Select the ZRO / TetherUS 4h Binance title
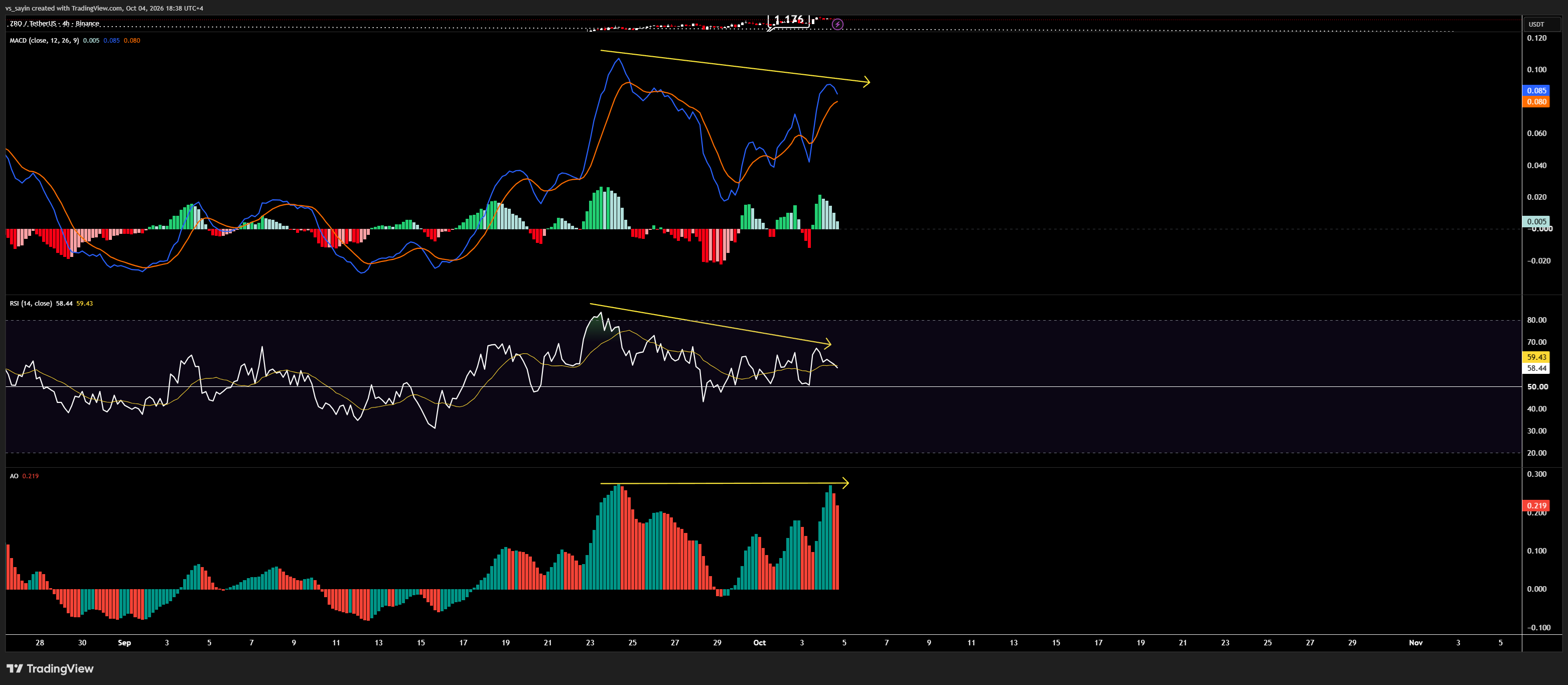1568x685 pixels. click(54, 23)
